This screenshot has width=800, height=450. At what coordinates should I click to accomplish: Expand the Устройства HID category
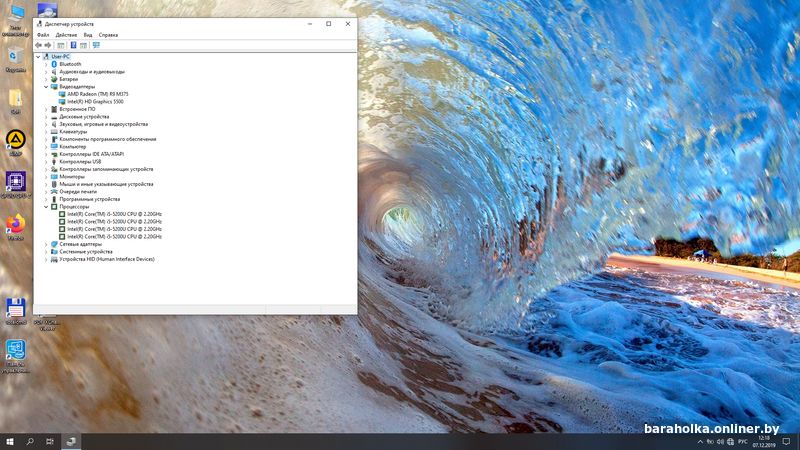(46, 259)
